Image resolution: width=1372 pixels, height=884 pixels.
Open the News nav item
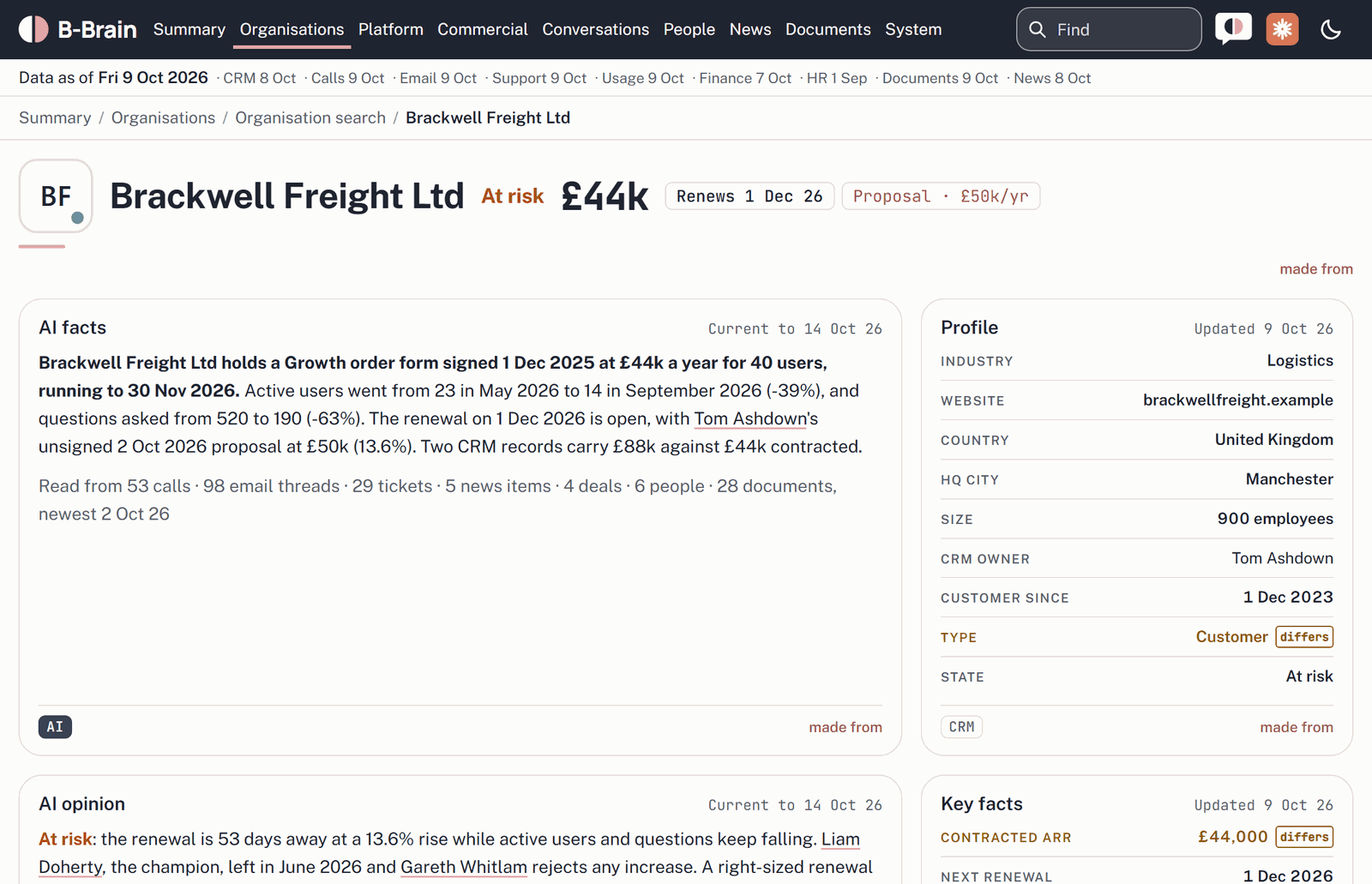click(x=750, y=29)
